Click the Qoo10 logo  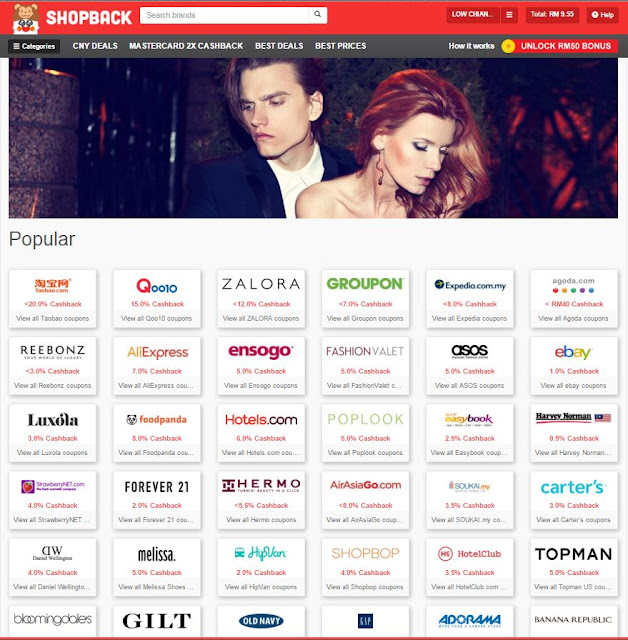(157, 286)
